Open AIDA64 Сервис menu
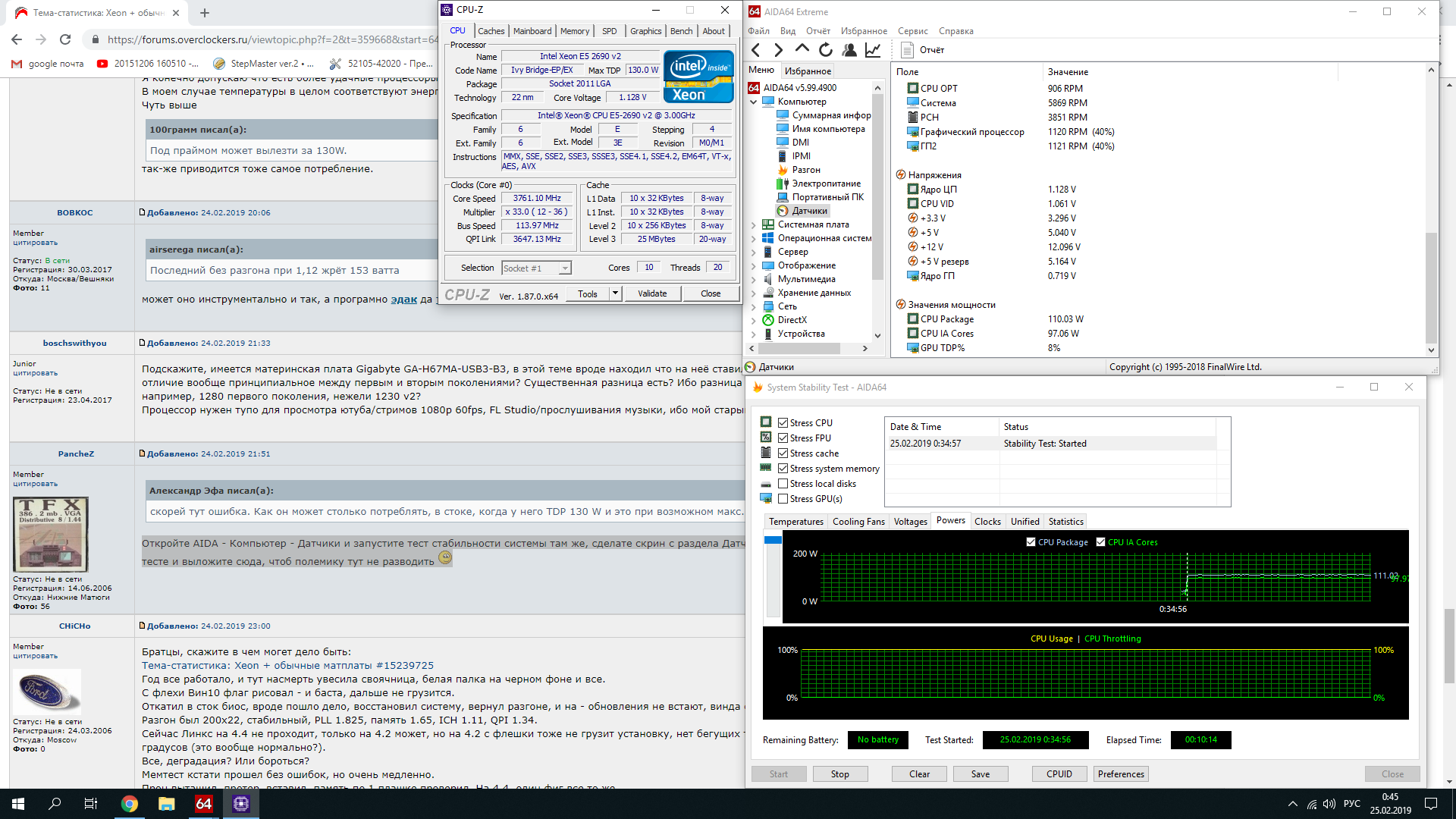 coord(913,31)
